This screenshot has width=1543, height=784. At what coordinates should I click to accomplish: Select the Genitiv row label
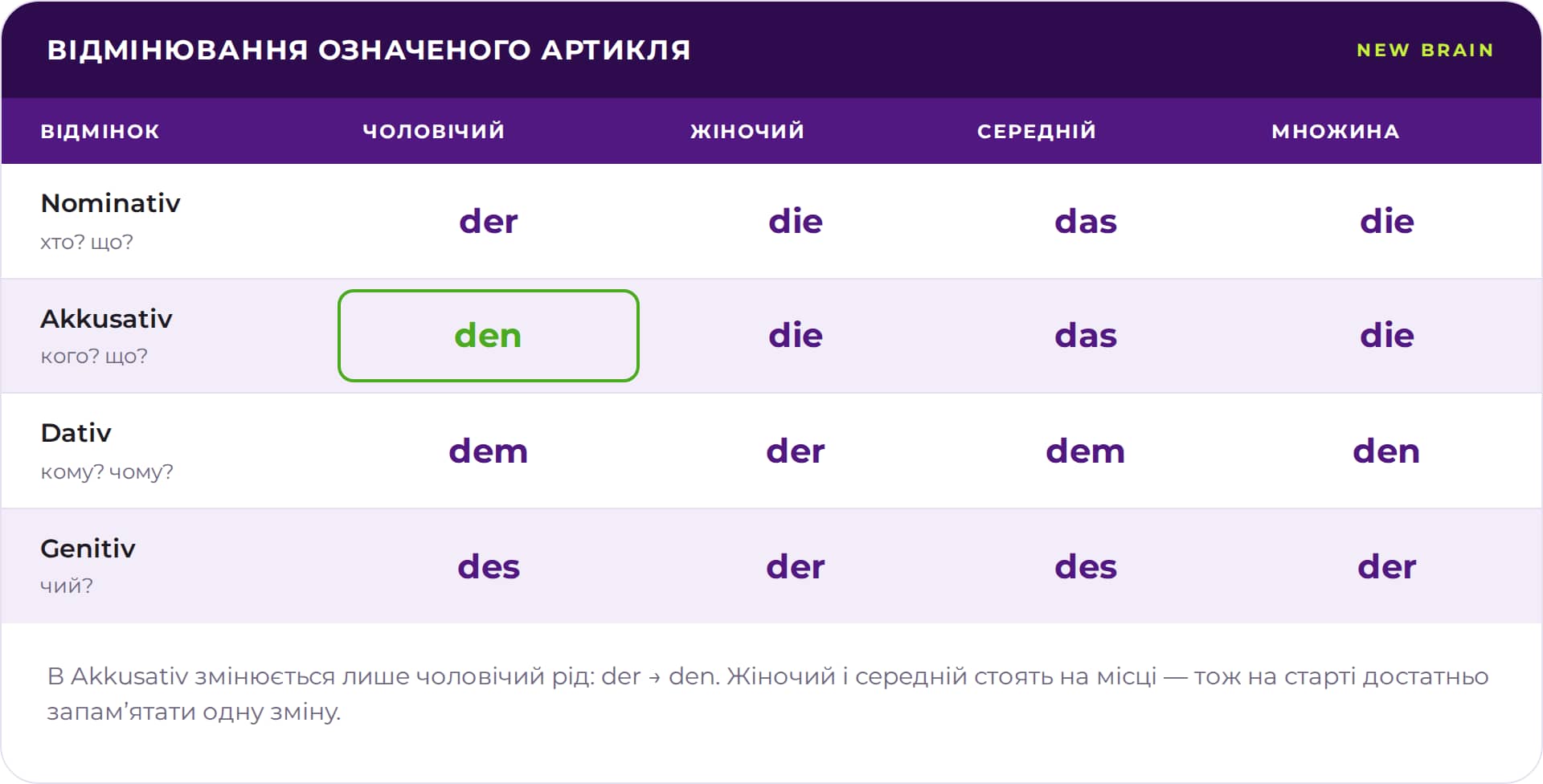[x=88, y=549]
